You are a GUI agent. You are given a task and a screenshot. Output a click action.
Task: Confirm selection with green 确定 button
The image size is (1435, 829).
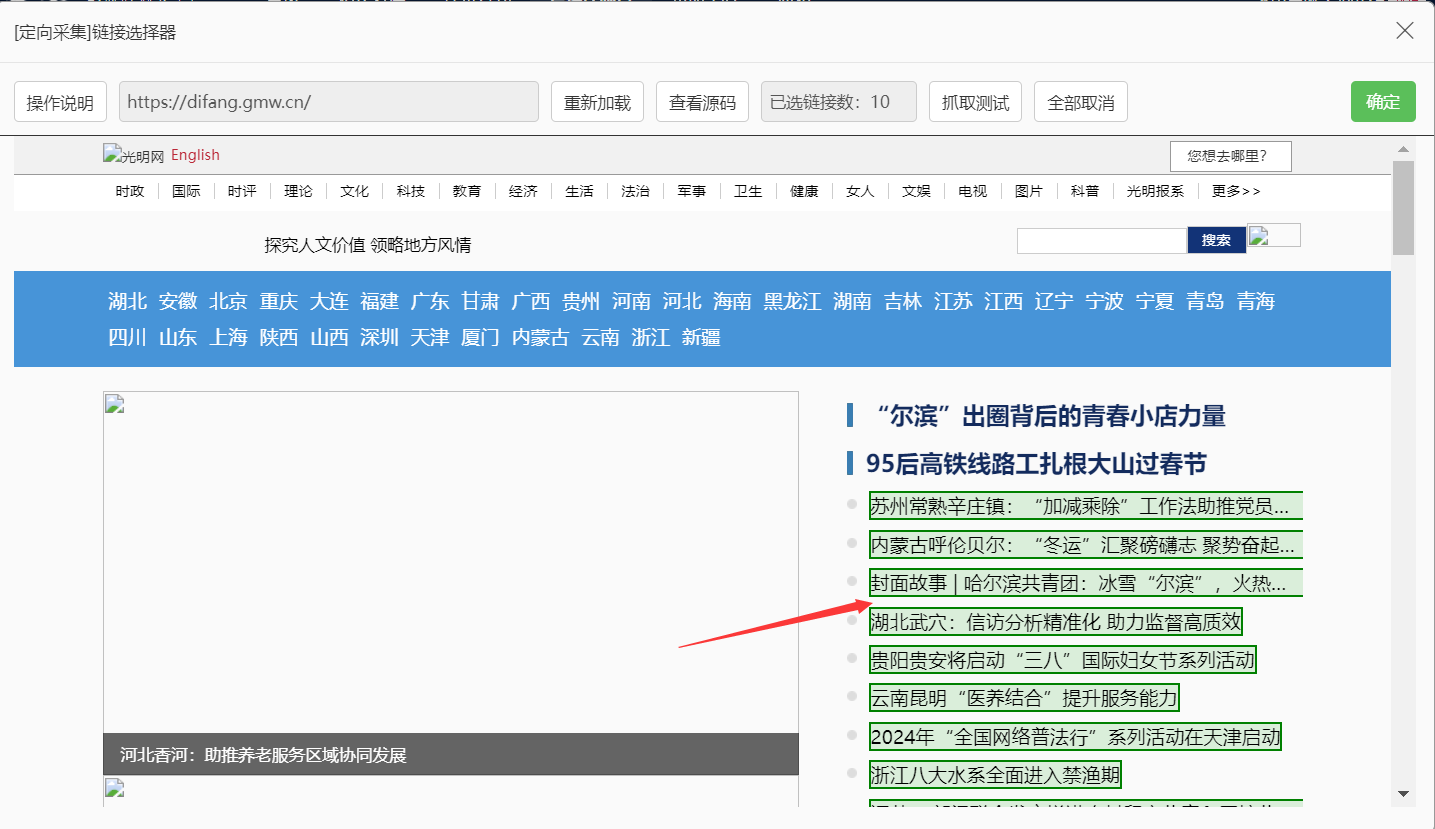[1382, 101]
